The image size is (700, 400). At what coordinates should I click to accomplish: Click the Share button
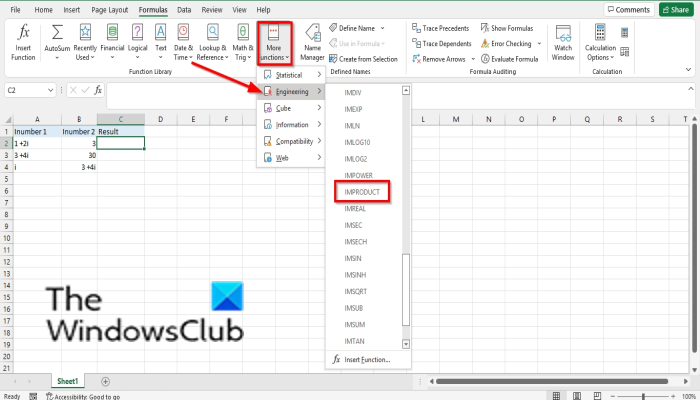point(675,10)
